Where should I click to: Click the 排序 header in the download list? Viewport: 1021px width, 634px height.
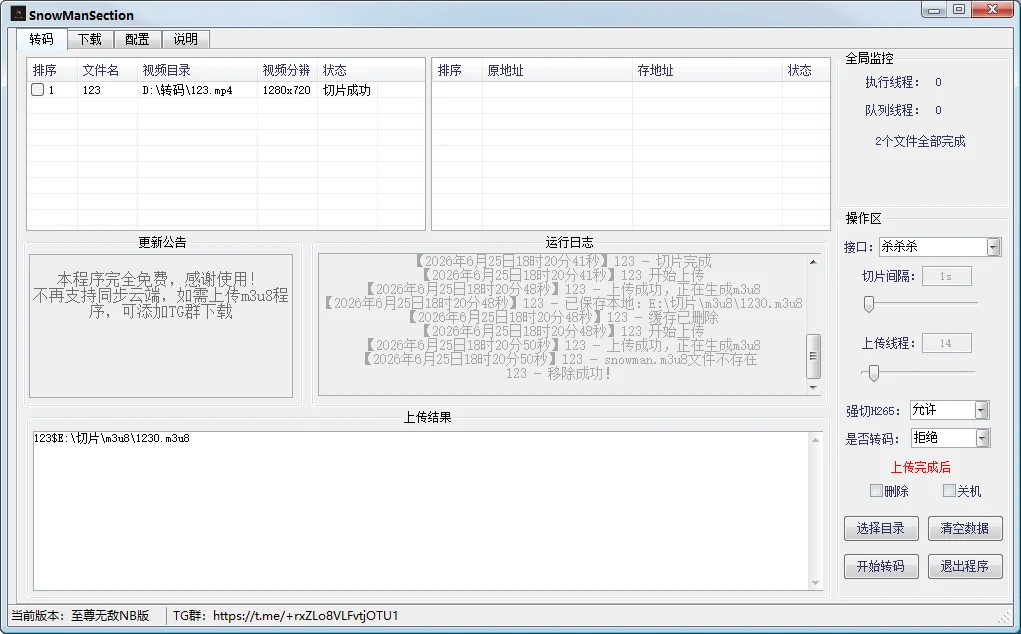(x=457, y=70)
